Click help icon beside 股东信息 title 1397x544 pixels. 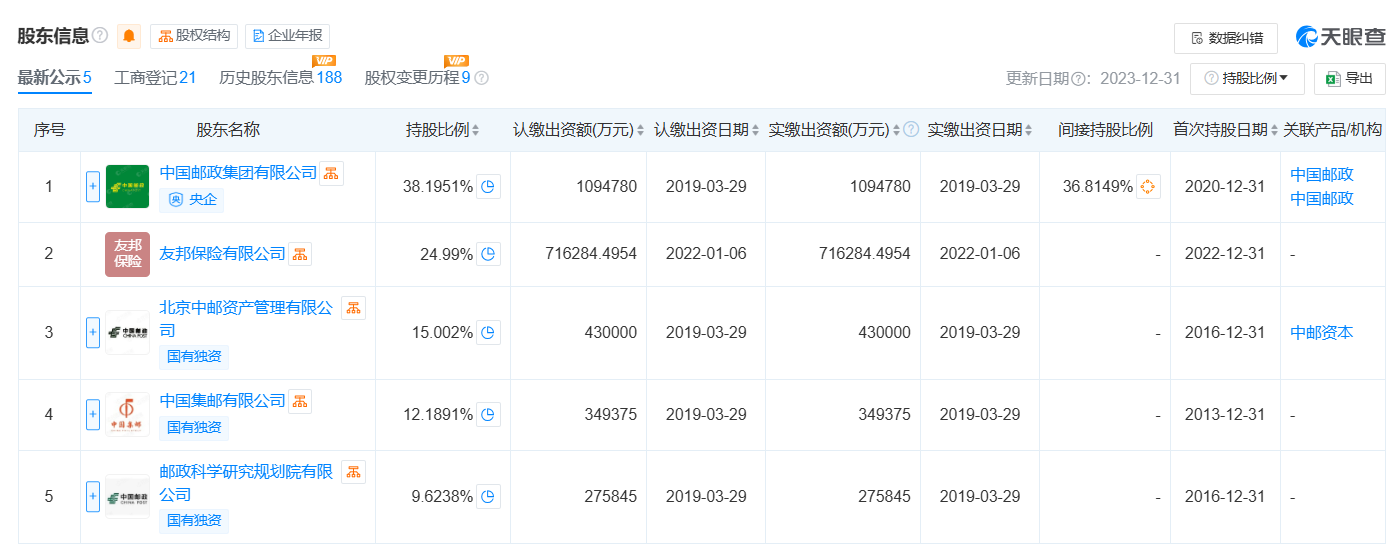click(x=100, y=36)
